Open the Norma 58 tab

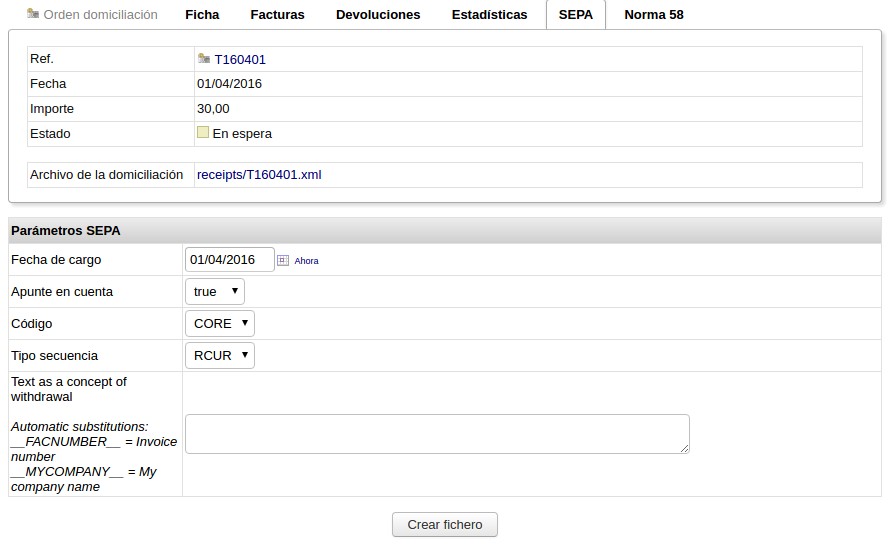[654, 15]
